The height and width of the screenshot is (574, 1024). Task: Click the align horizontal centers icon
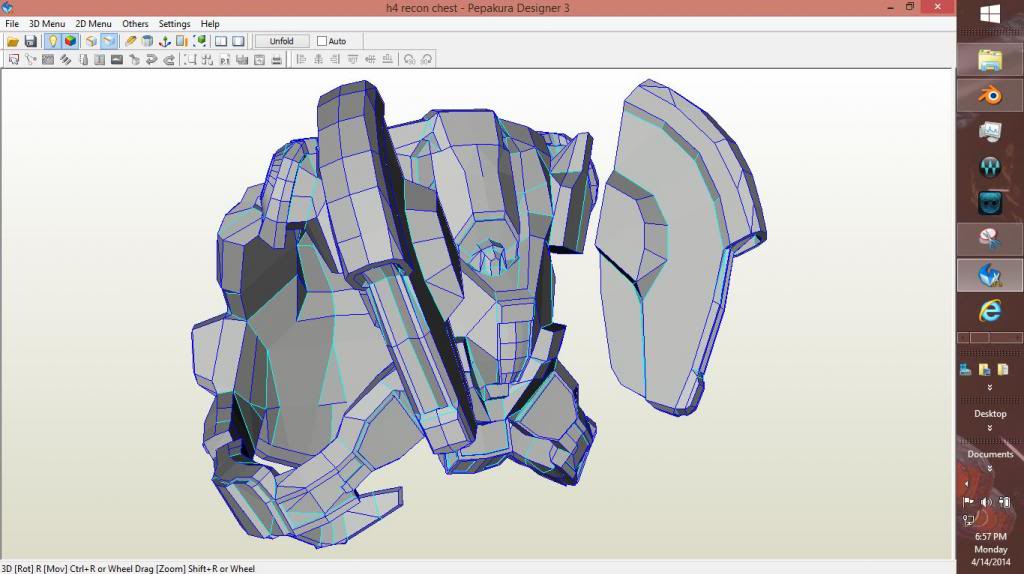click(x=318, y=59)
